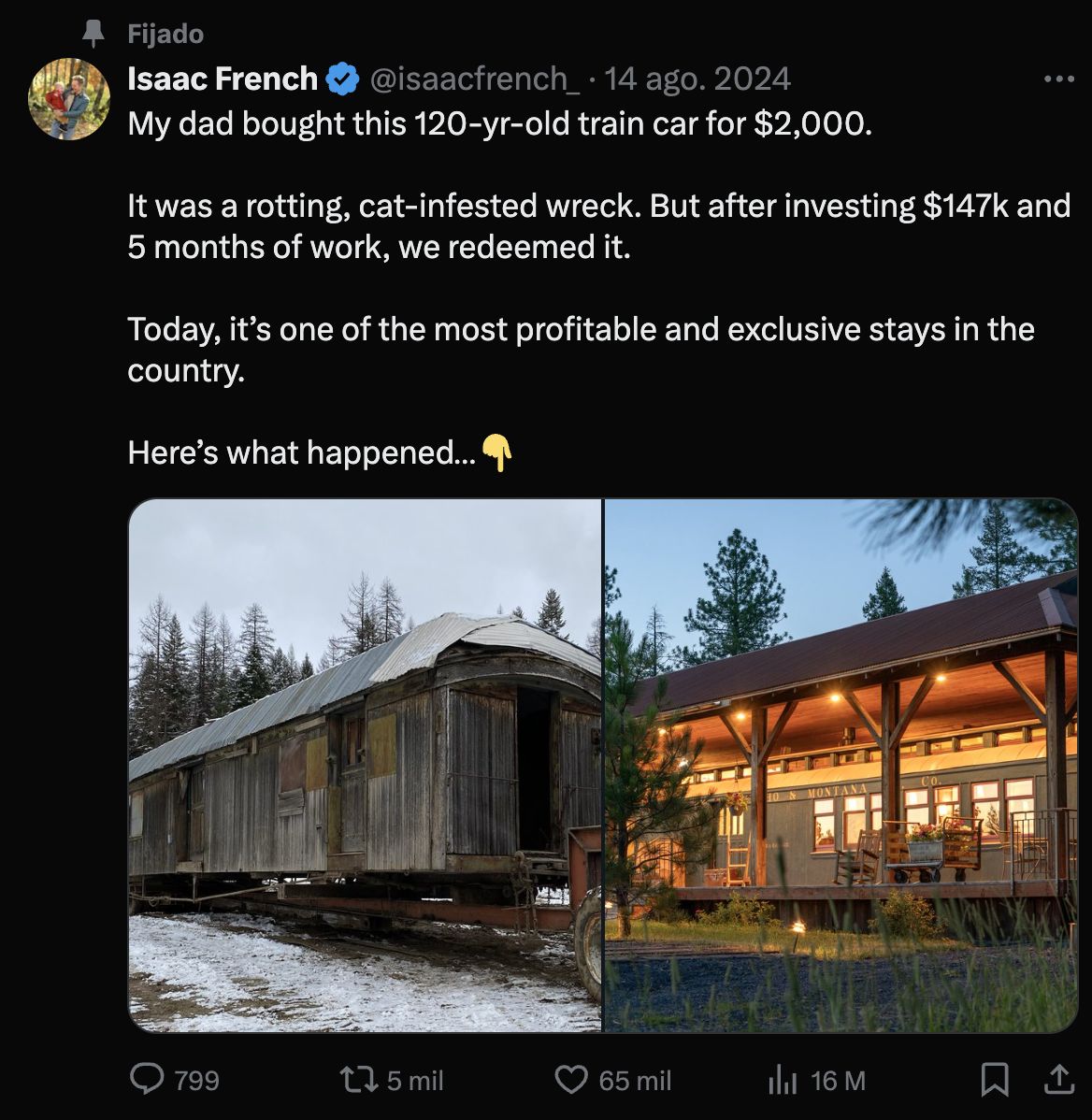
Task: Share the tweet via the upload arrow icon
Action: (x=1058, y=1079)
